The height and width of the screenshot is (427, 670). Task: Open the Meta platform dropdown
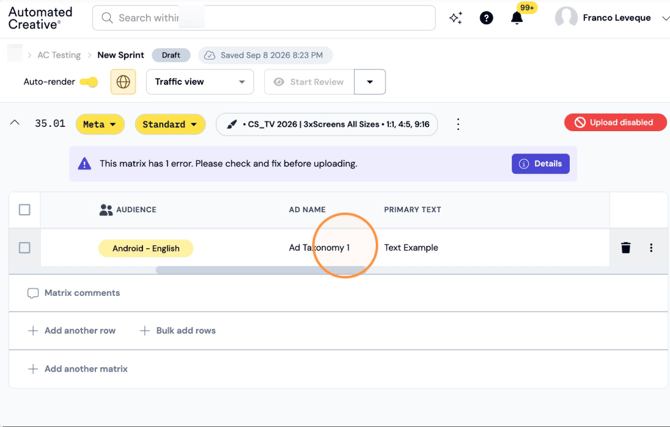point(100,124)
